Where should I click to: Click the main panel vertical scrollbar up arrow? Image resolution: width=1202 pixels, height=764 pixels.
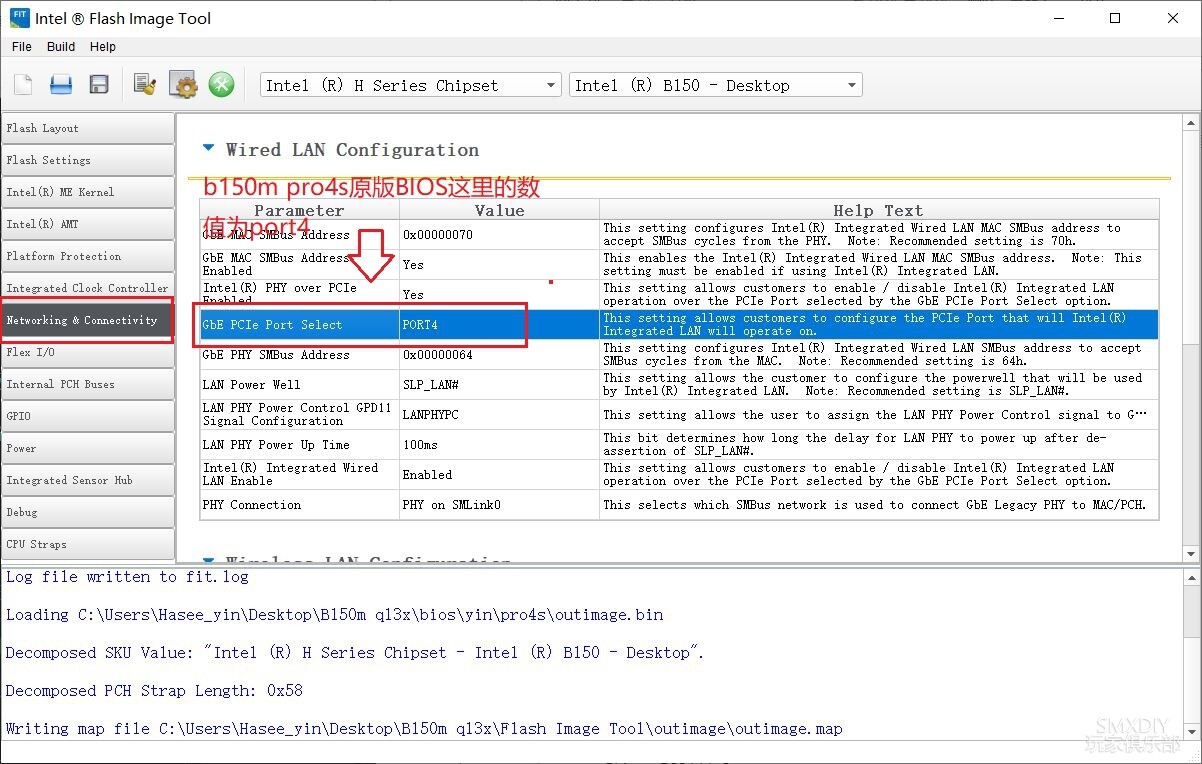point(1190,122)
